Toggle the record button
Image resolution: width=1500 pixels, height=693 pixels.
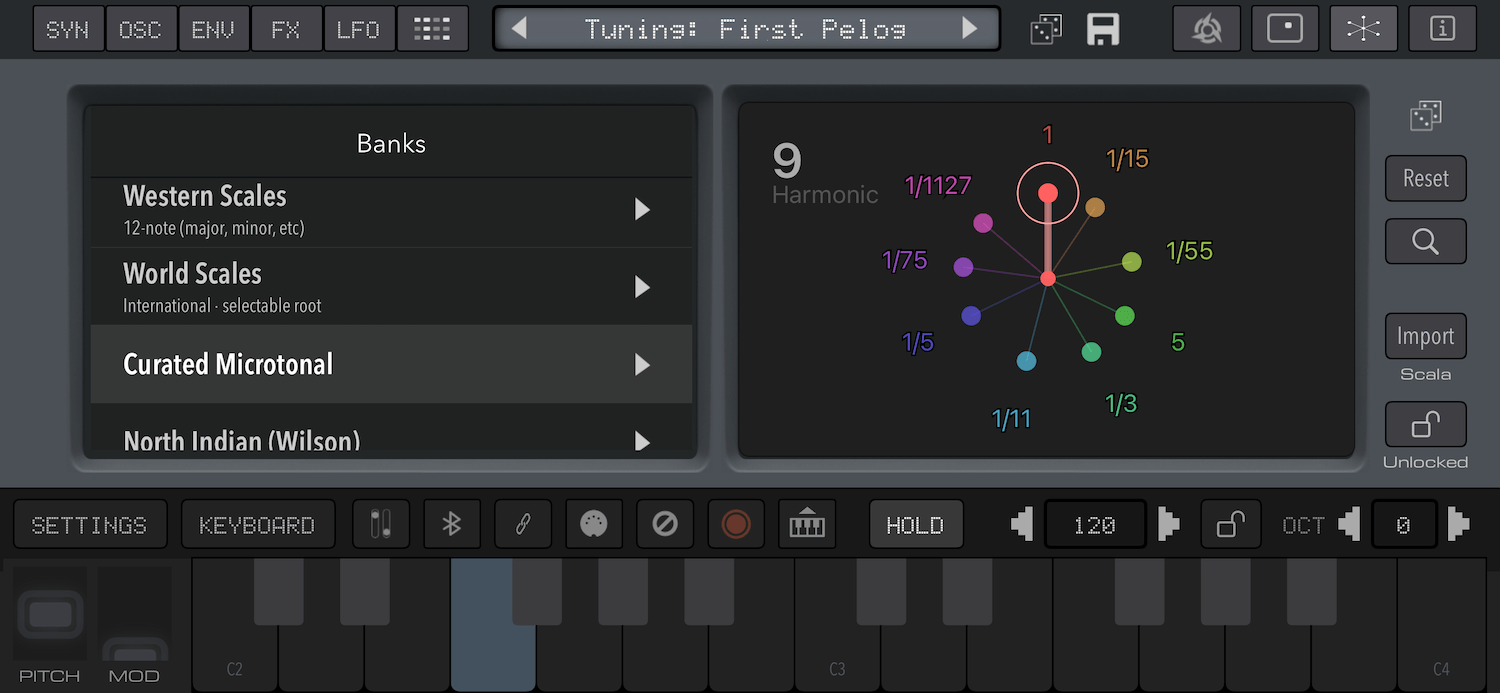click(x=736, y=525)
